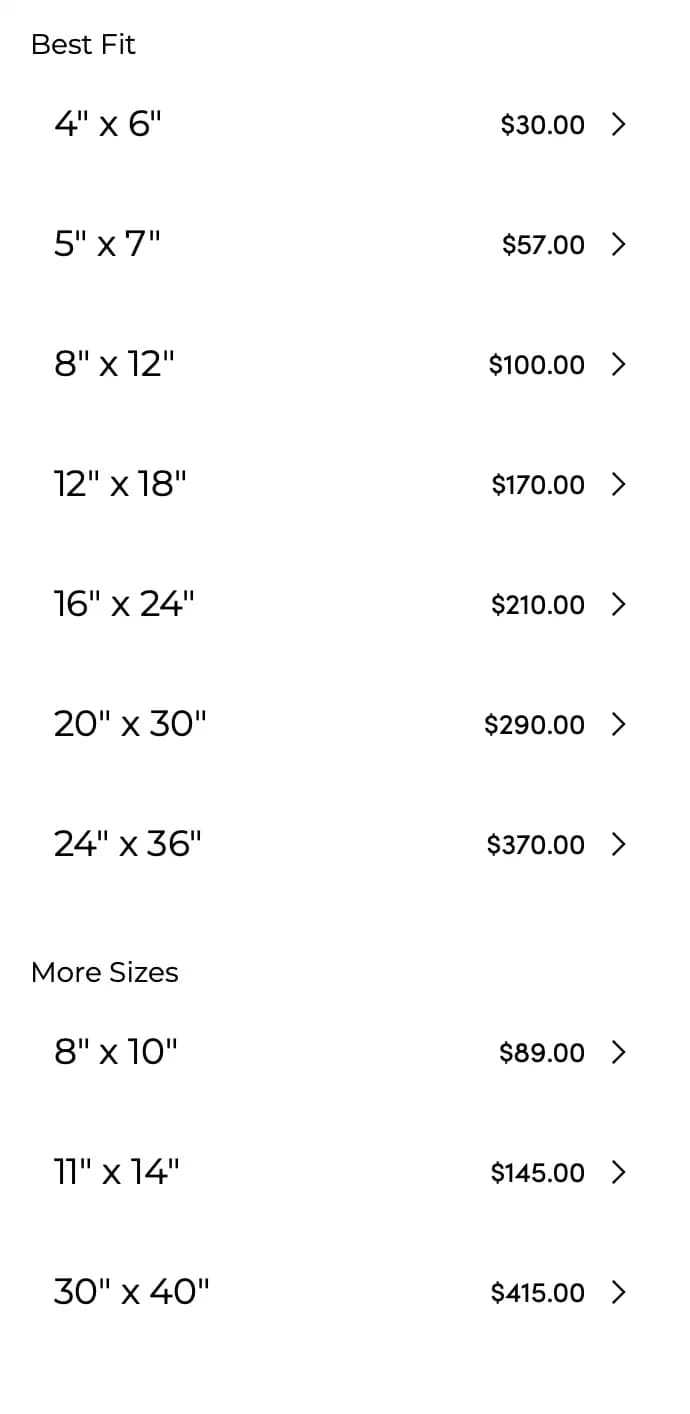This screenshot has height=1414, width=690.
Task: Tap the chevron beside $210.00
Action: 618,605
